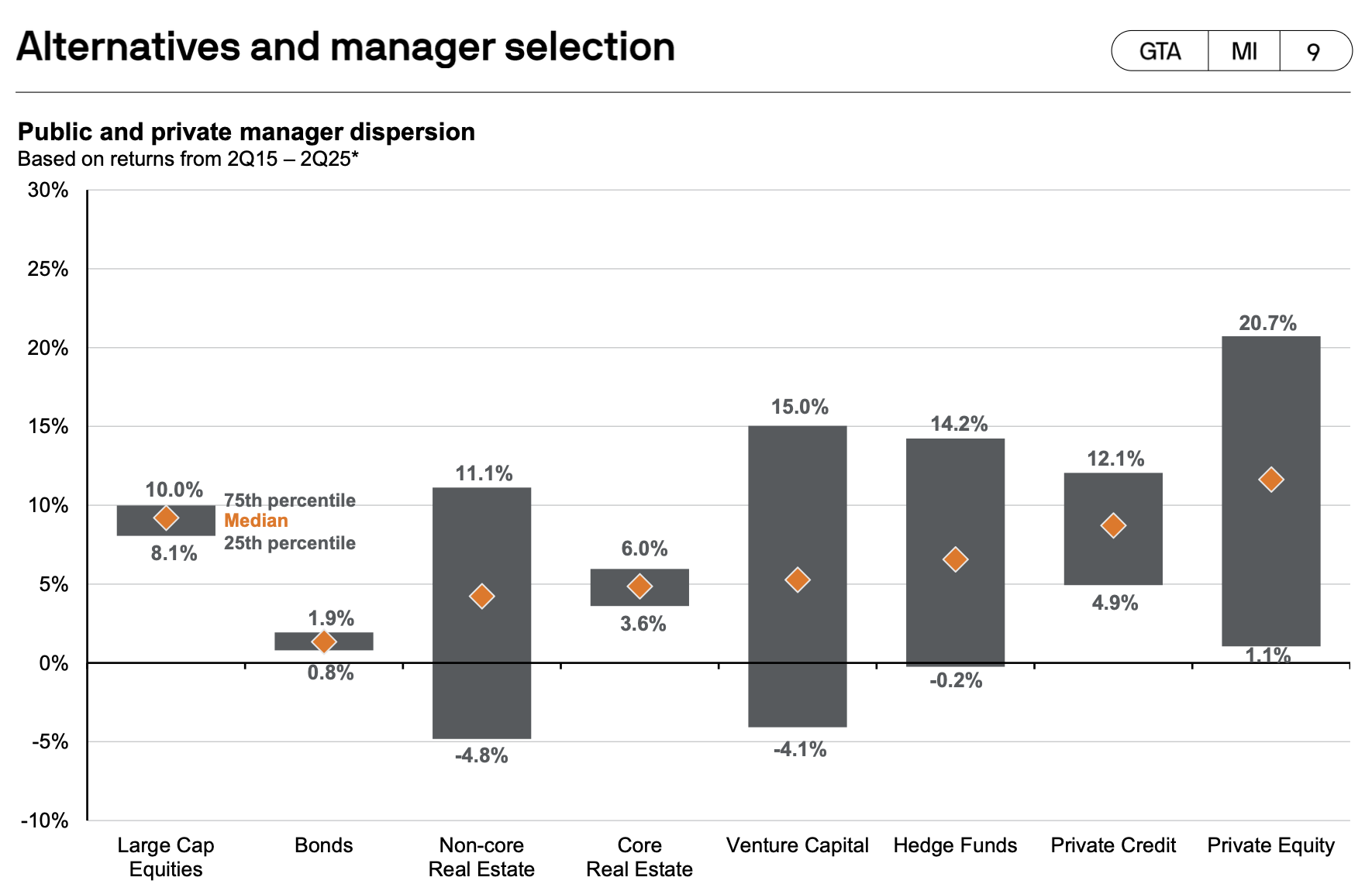Select the Core Real Estate median diamond
1372x891 pixels.
point(639,586)
